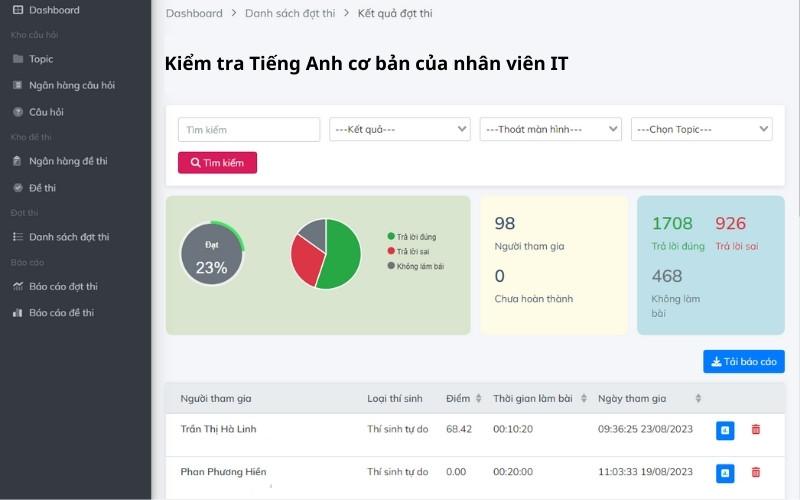The image size is (800, 500).
Task: Click the Dashboard icon in the sidebar
Action: [18, 10]
